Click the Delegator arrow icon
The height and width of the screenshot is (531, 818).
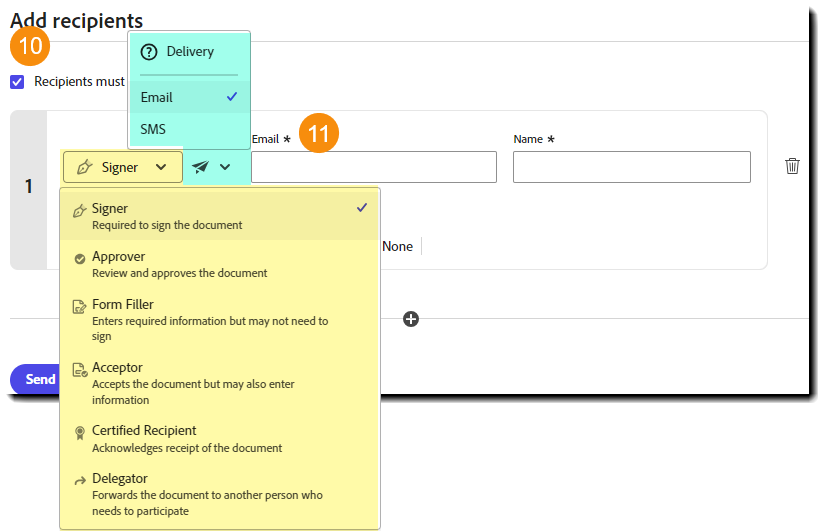(80, 481)
